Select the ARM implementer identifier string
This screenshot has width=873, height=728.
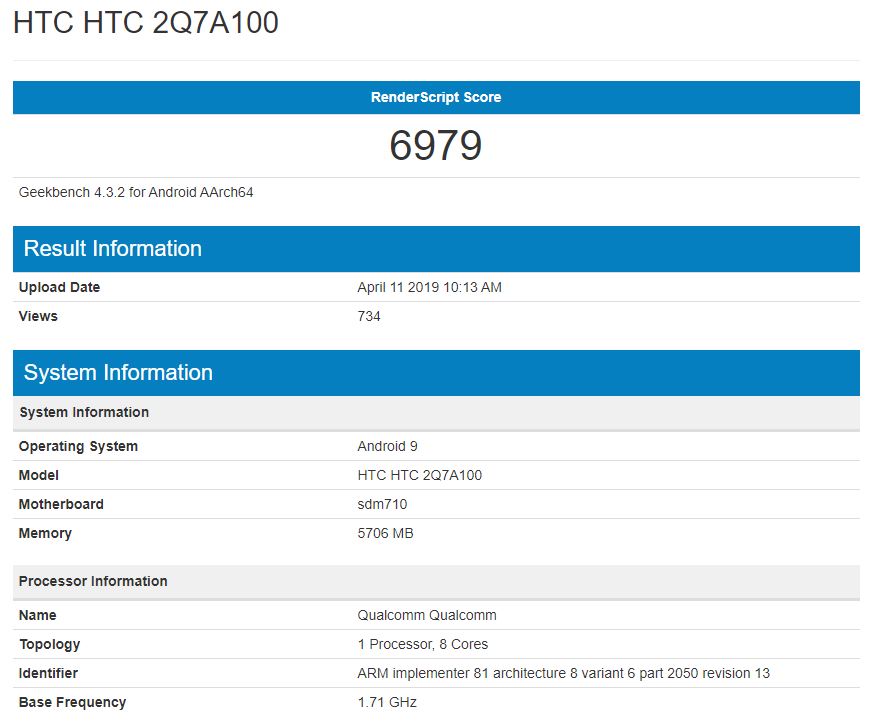pyautogui.click(x=563, y=673)
